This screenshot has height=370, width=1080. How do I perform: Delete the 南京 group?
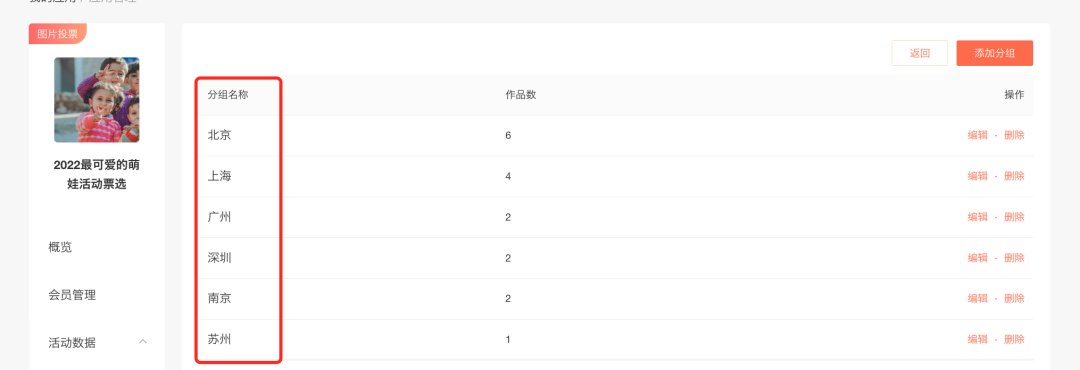pos(1014,298)
